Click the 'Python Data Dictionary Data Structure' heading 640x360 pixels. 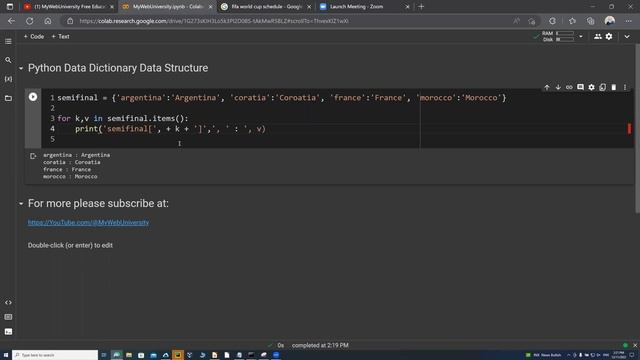pyautogui.click(x=118, y=68)
